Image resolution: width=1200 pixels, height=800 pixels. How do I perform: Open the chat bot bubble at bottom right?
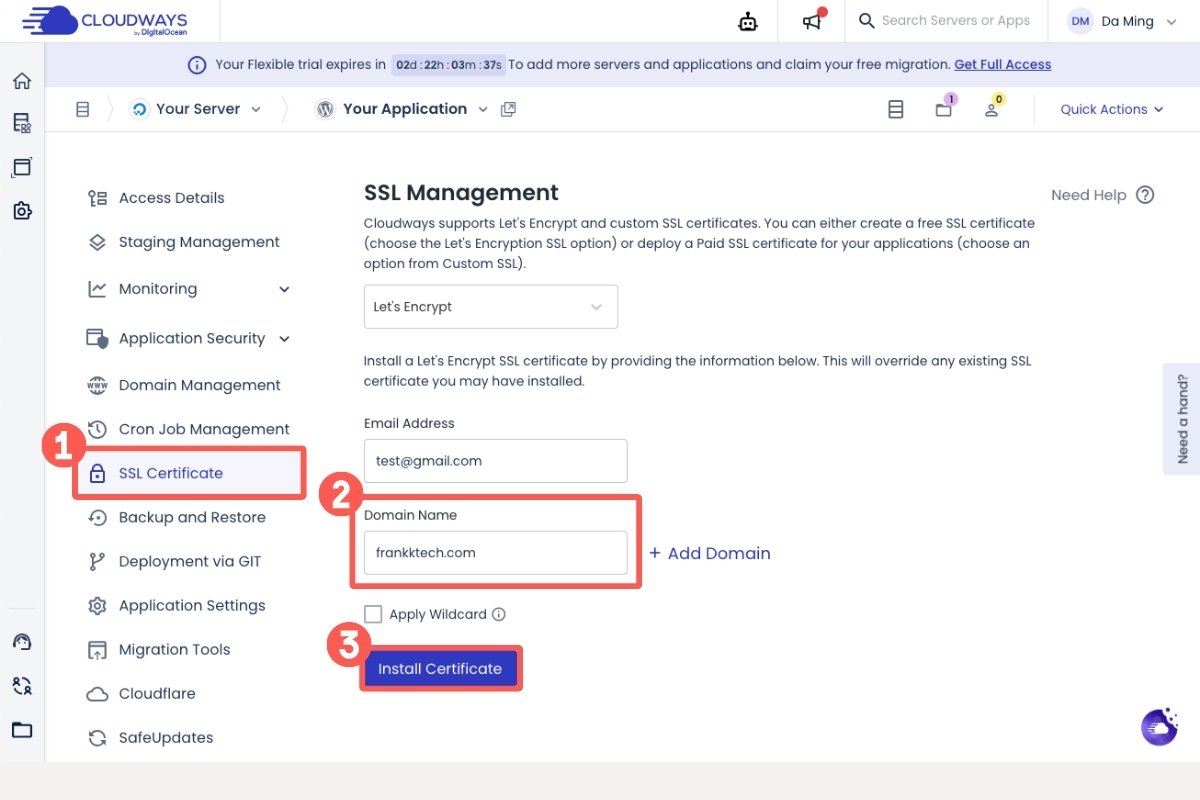[x=1159, y=727]
